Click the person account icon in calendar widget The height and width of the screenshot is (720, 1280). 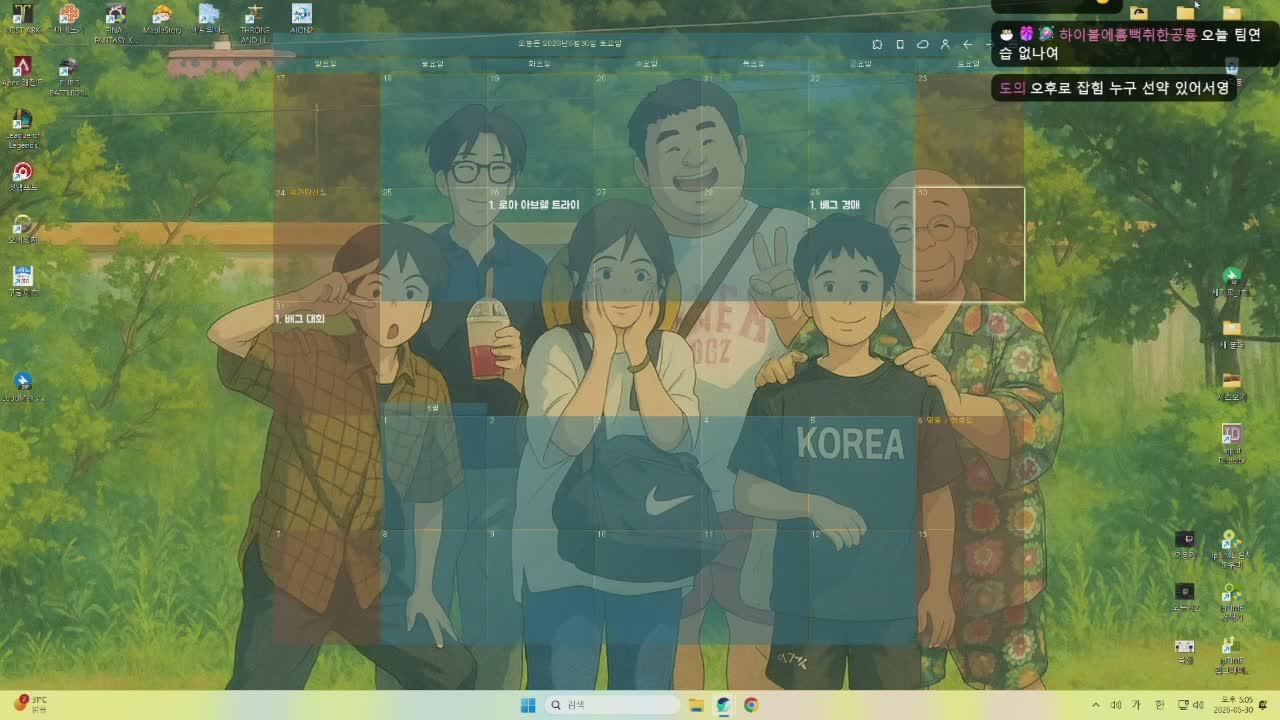coord(945,44)
